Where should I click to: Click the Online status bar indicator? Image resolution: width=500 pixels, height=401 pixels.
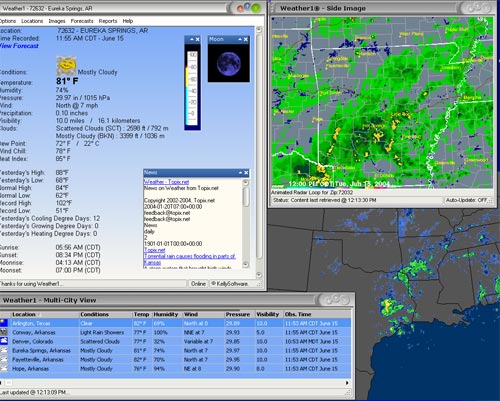tap(198, 284)
